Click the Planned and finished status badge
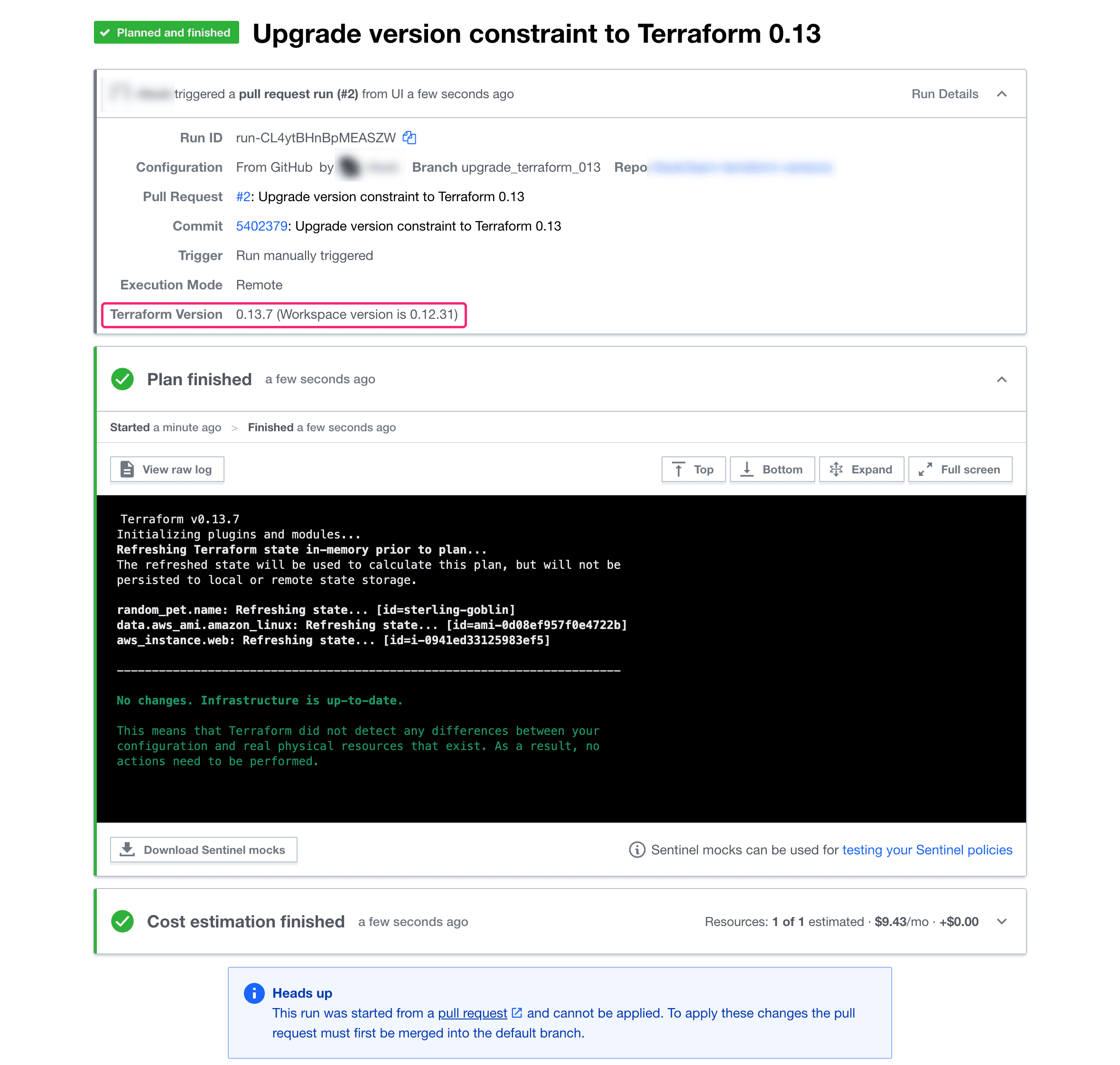The width and height of the screenshot is (1120, 1065). [167, 32]
